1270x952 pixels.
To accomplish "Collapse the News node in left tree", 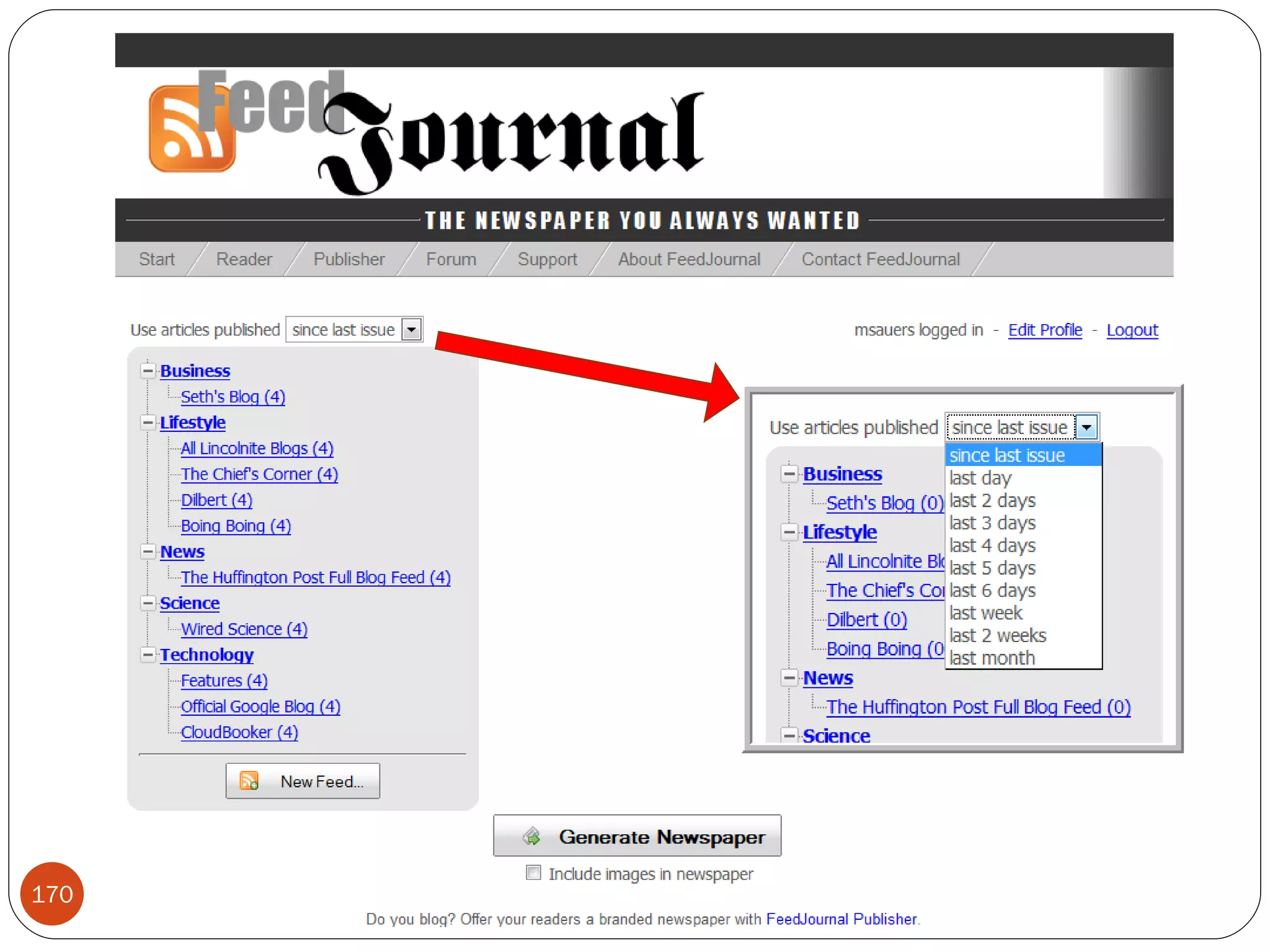I will [x=148, y=552].
